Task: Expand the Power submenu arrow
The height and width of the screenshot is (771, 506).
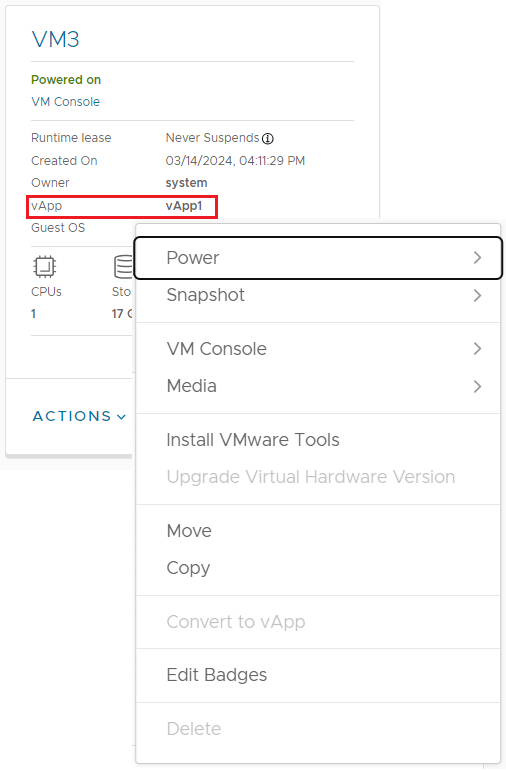Action: tap(477, 258)
